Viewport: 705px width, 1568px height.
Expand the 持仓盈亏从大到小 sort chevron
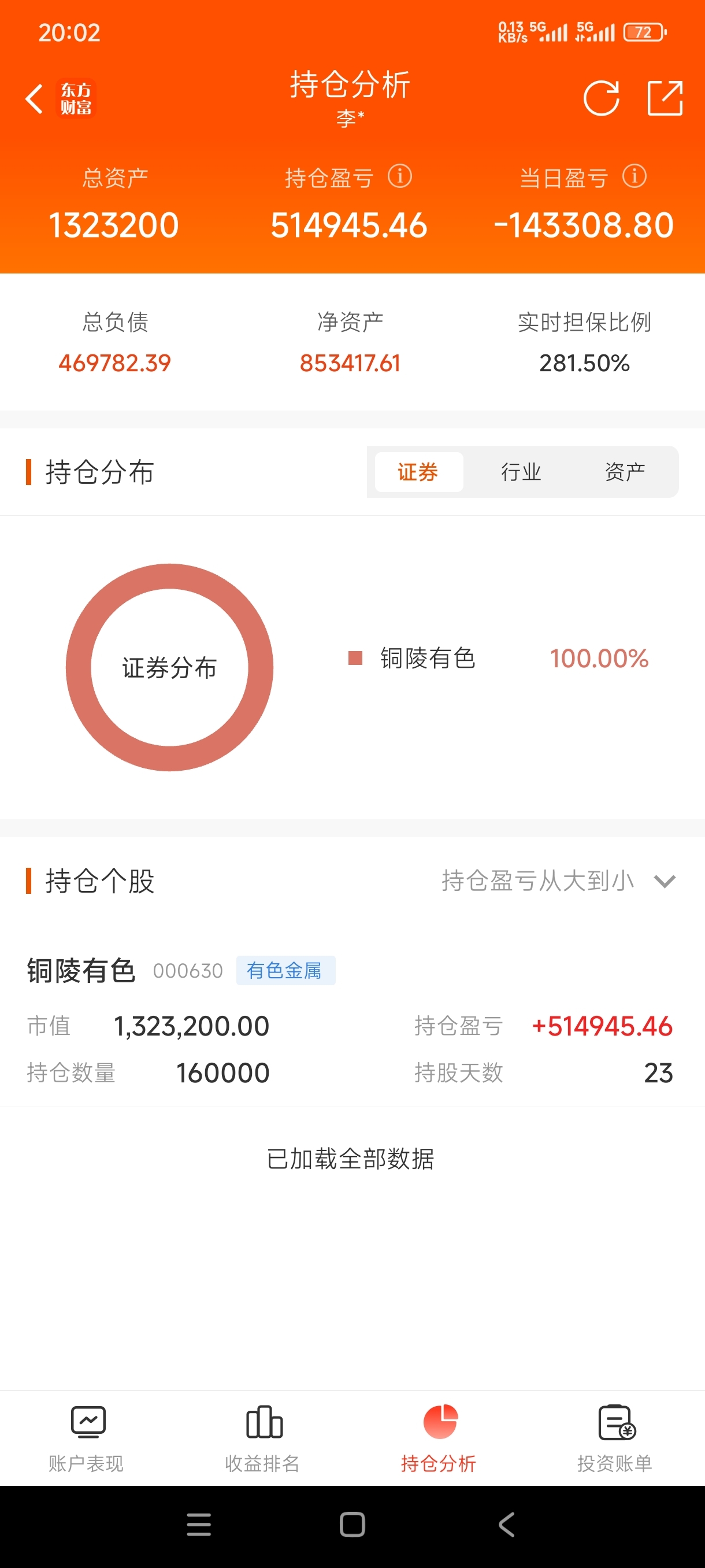point(664,881)
